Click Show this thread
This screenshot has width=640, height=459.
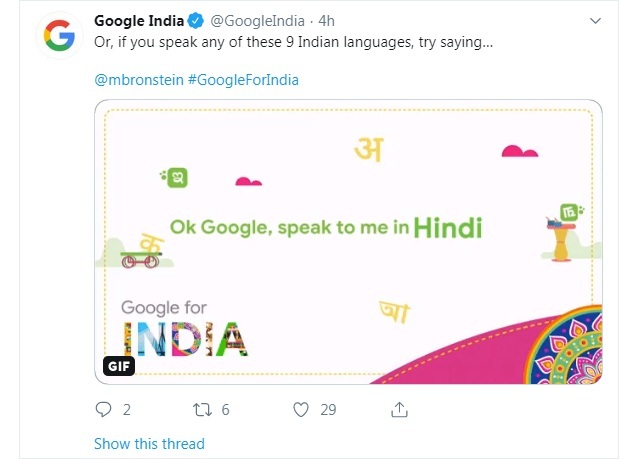pyautogui.click(x=149, y=443)
